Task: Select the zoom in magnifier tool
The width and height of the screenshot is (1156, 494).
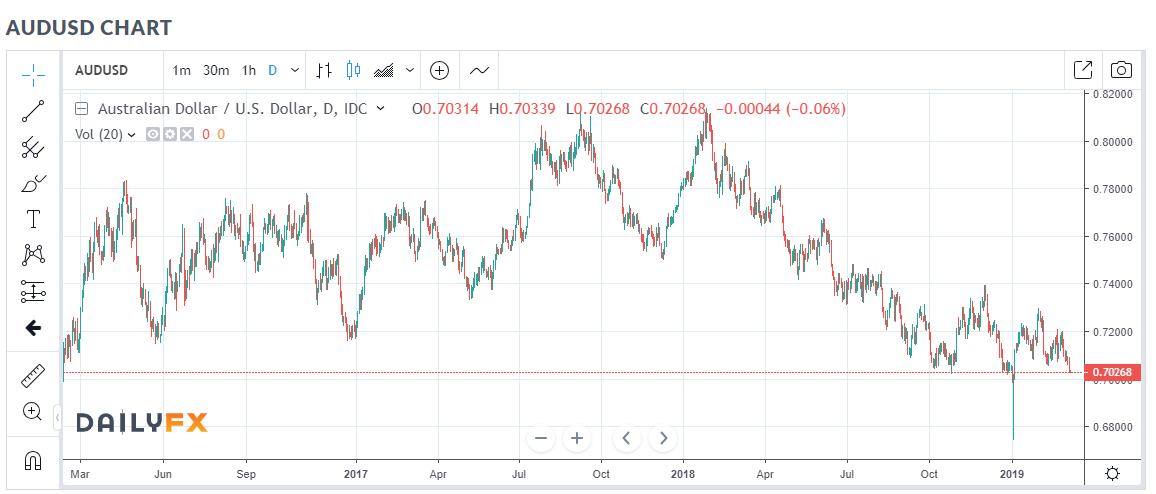Action: (x=33, y=411)
